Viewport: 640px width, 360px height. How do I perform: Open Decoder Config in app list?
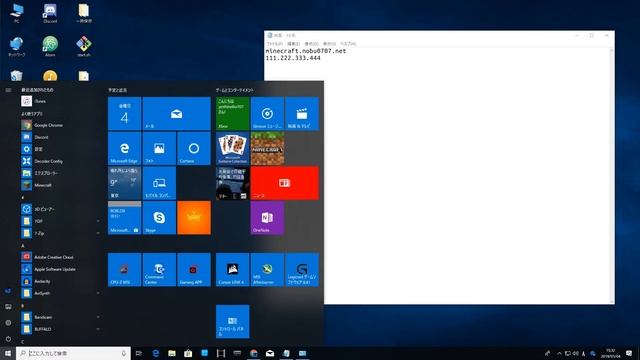tap(60, 161)
